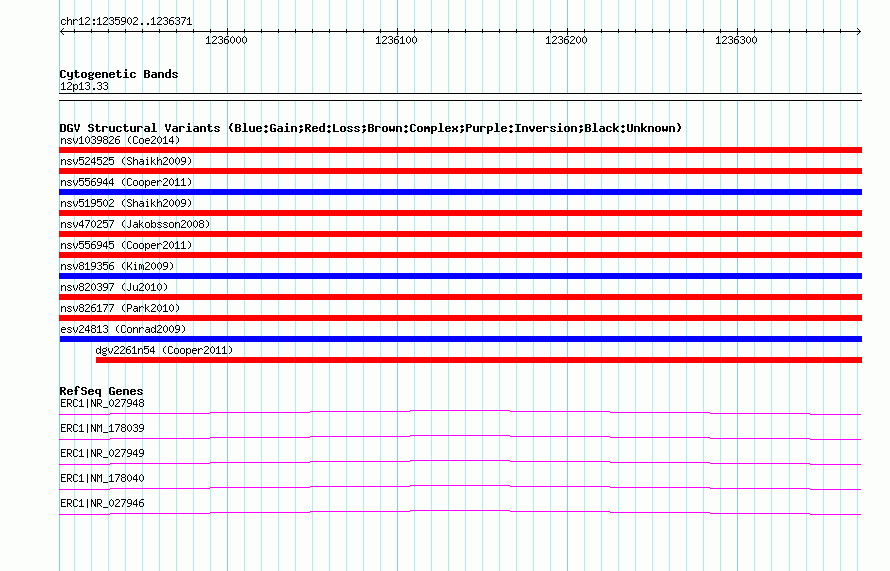Select the blue bar under esv24813
890x571 pixels.
pyautogui.click(x=460, y=339)
